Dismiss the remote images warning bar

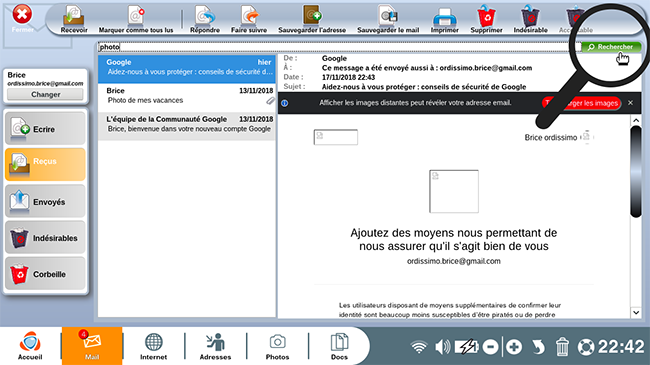click(x=631, y=102)
